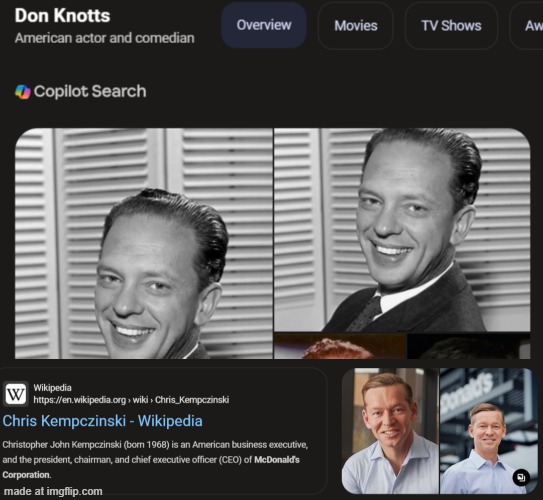Open the dark partial thumbnail at the gallery corner

[x=469, y=346]
